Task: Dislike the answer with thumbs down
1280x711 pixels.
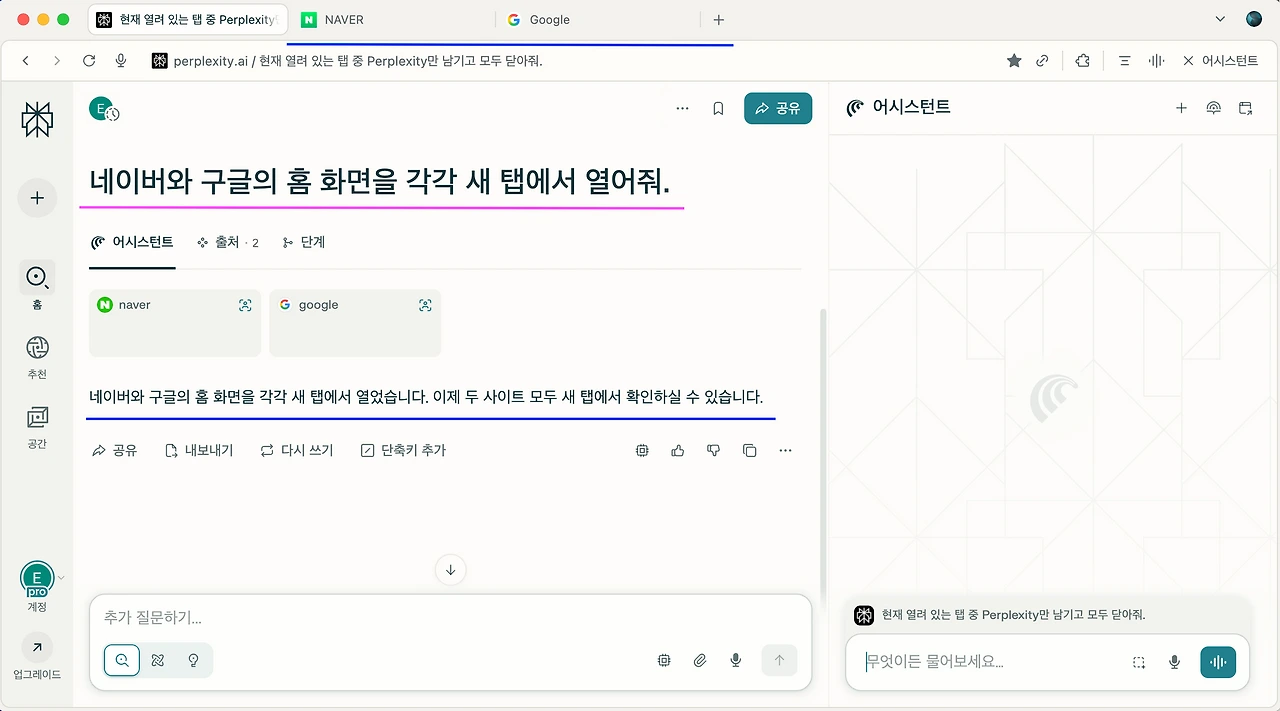Action: point(713,450)
